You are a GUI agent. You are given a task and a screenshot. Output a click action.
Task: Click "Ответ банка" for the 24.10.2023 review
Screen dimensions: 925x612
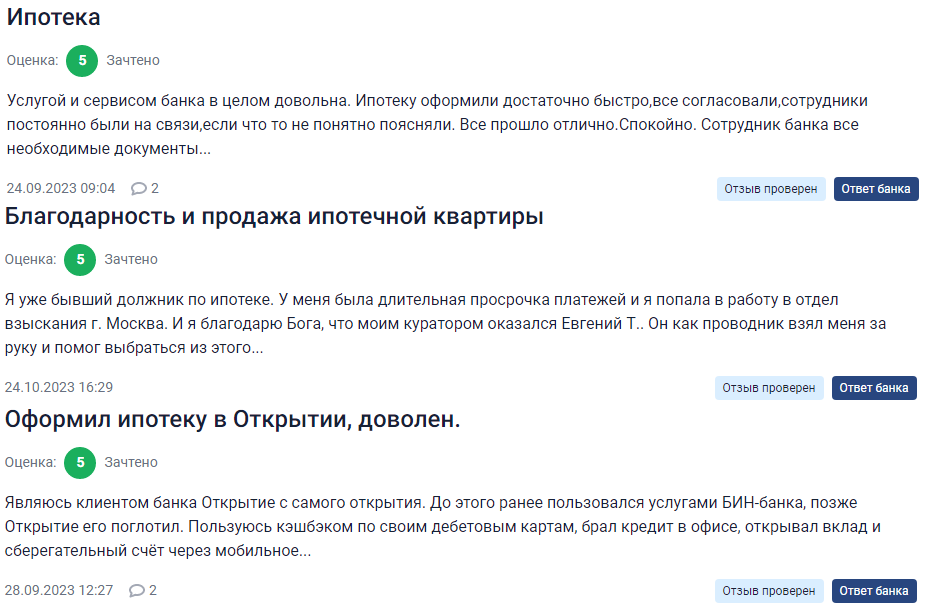[x=874, y=388]
